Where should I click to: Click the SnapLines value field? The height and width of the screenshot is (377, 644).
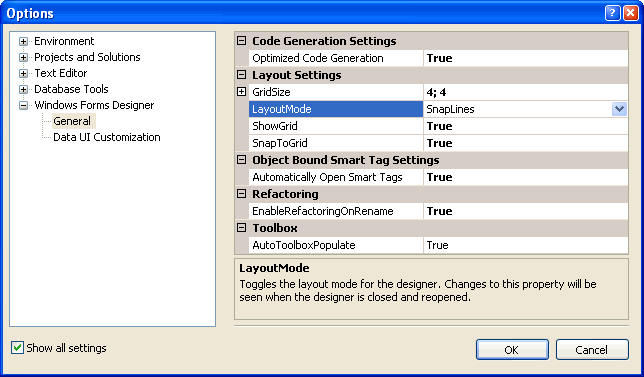518,109
